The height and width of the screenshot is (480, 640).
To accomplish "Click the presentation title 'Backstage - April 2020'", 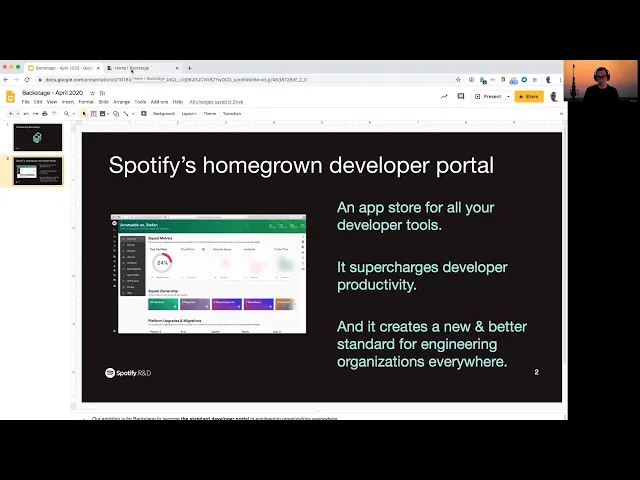I will [53, 93].
